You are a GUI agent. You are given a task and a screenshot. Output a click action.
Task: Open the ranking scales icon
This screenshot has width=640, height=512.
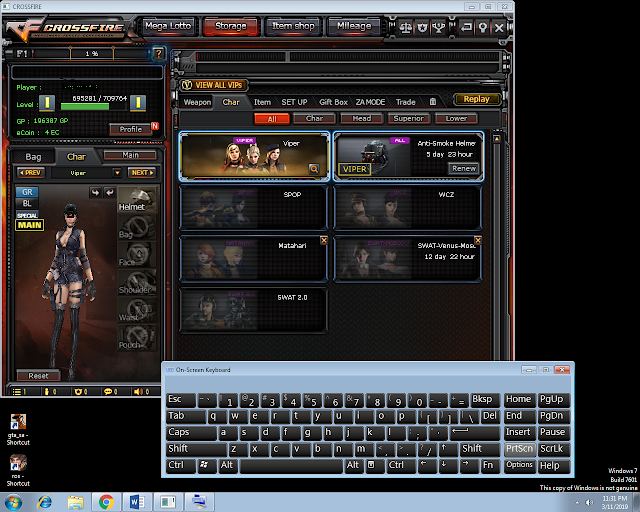[405, 28]
